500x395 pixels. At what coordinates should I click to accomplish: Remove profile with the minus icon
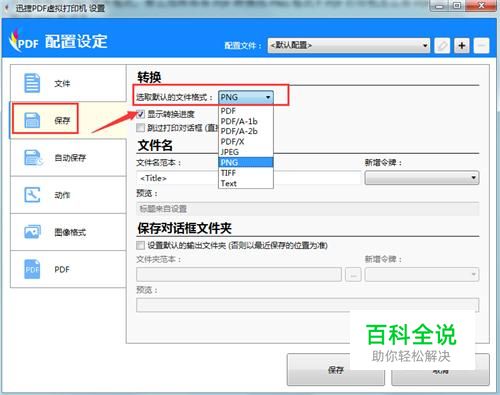(x=481, y=45)
